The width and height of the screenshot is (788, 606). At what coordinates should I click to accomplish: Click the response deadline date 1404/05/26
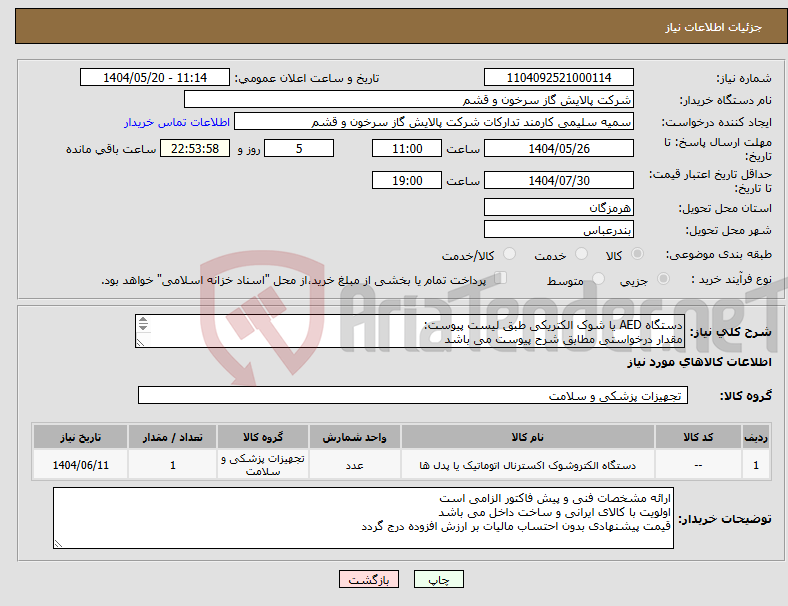558,148
